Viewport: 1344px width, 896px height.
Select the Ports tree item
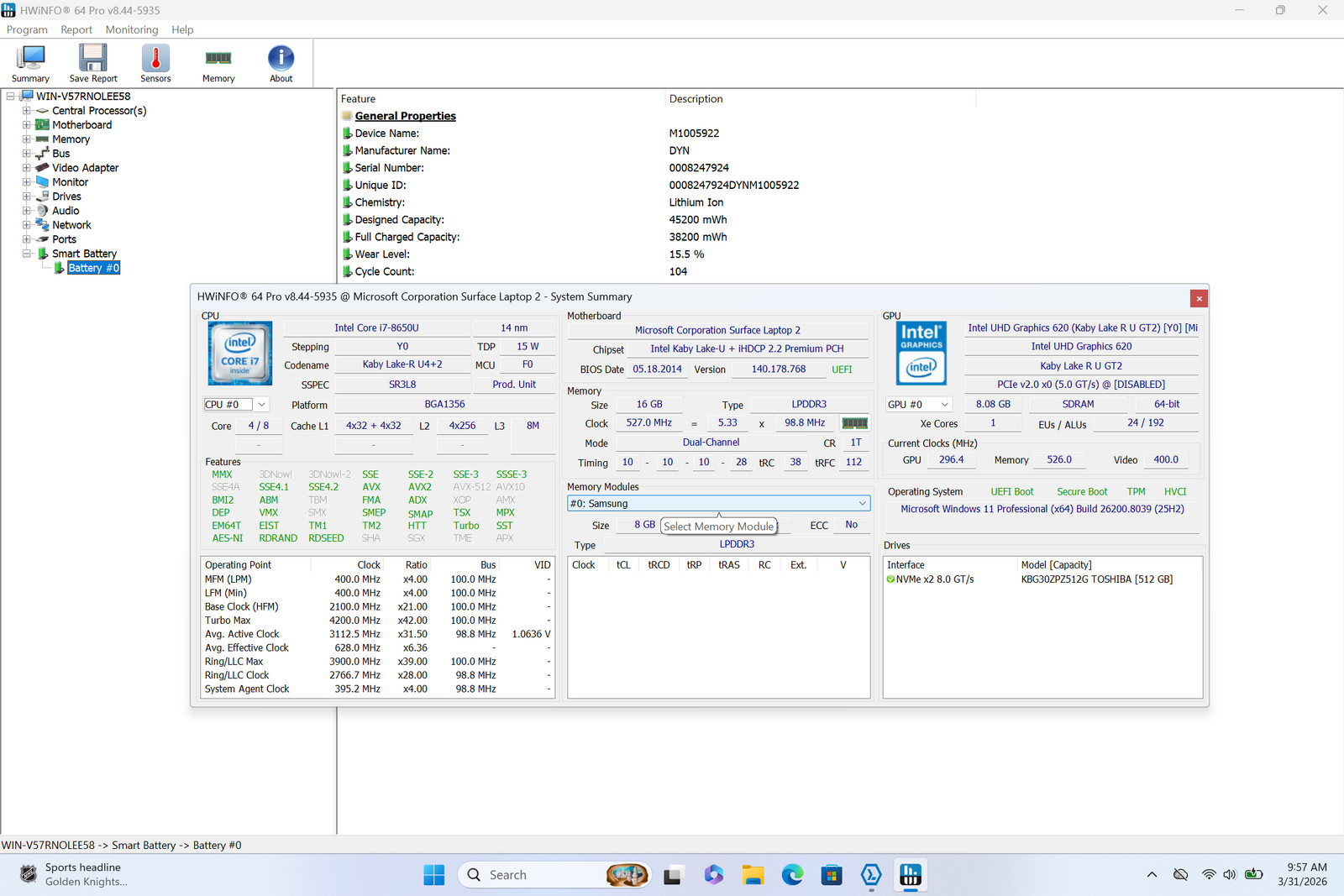click(64, 239)
